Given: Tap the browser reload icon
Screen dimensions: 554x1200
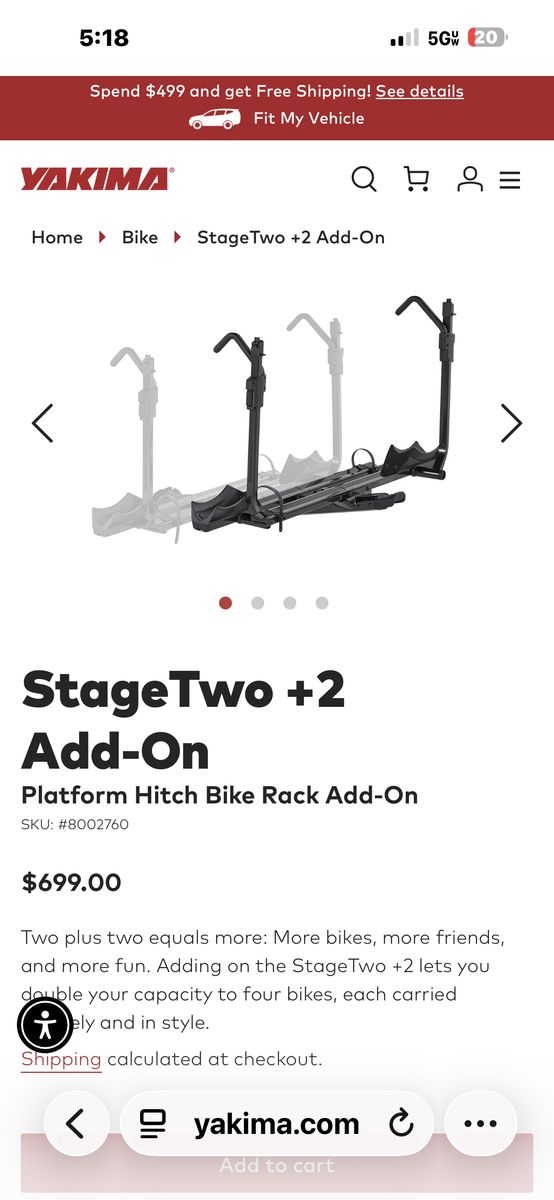Looking at the screenshot, I should tap(401, 1124).
